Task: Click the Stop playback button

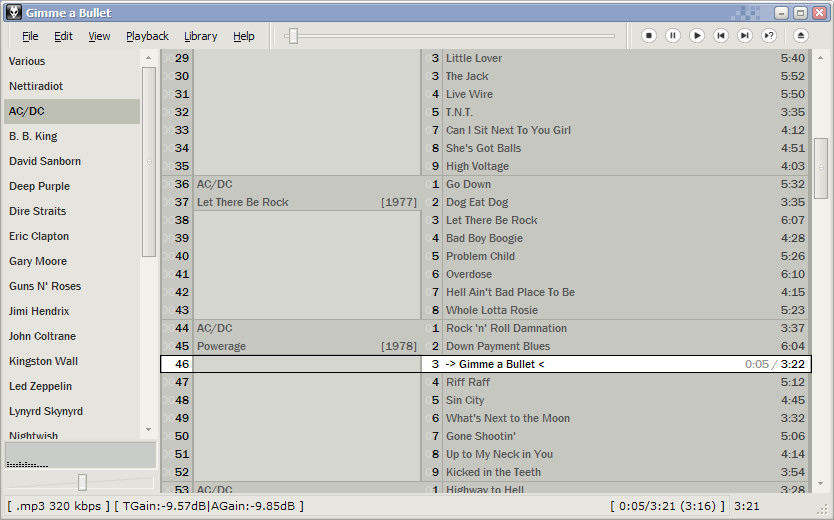Action: tap(648, 36)
